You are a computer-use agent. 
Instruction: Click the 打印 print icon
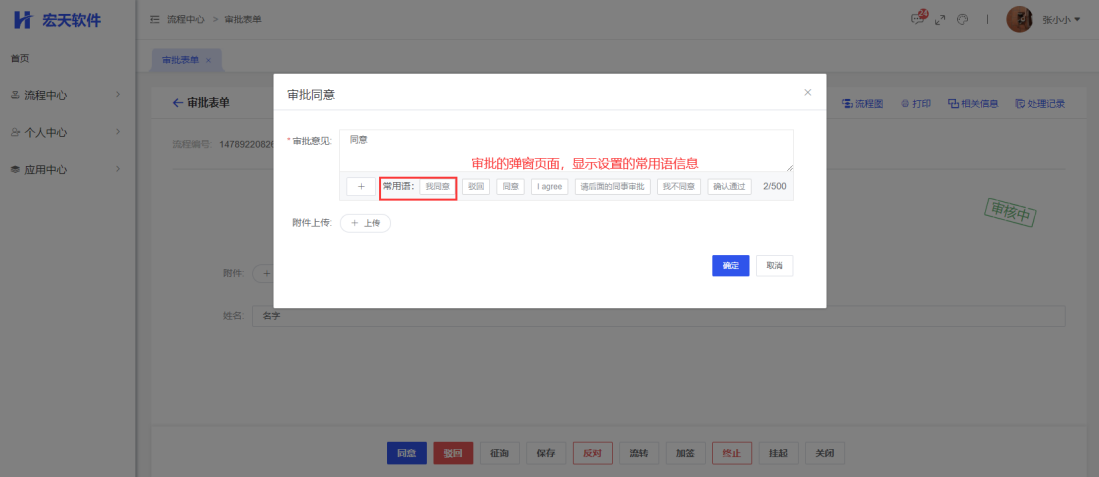pos(916,103)
